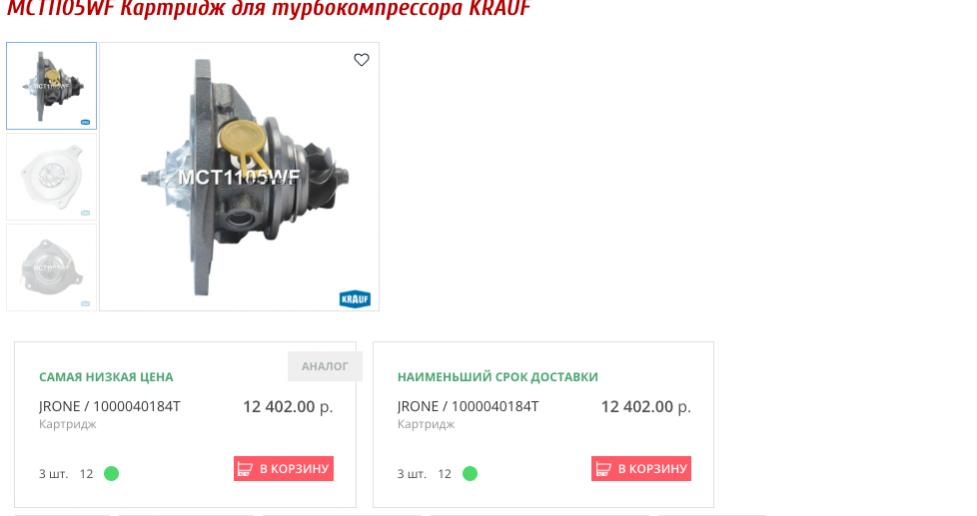
Task: Click the САМАЯ НИЗКАЯ ЦЕНА heading
Action: coord(106,377)
